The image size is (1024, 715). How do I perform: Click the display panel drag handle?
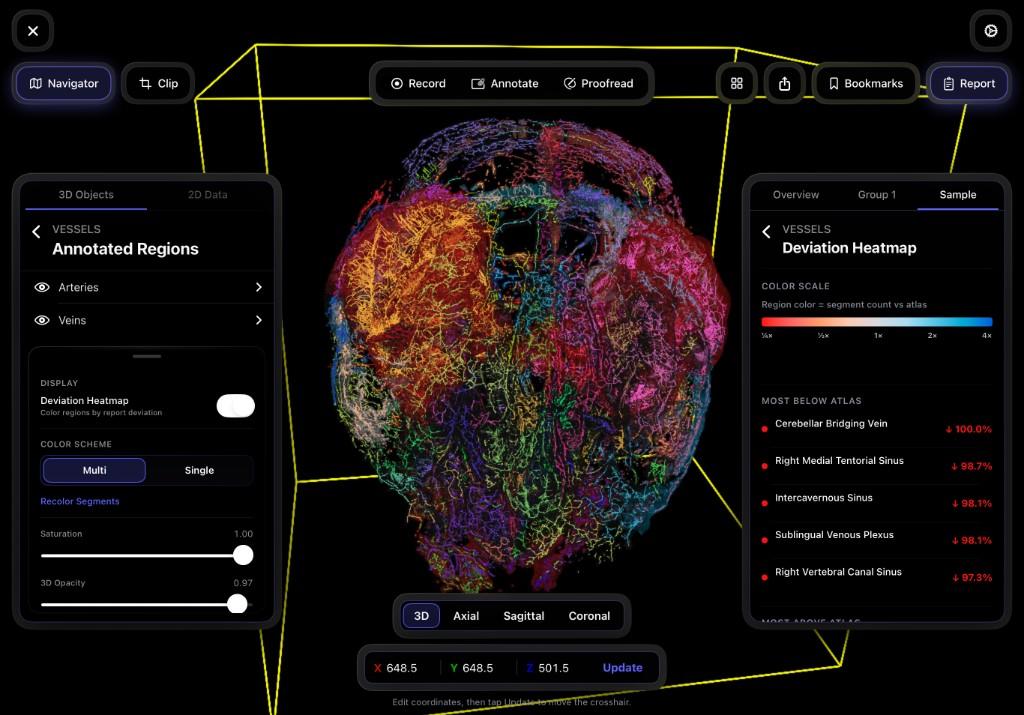pos(147,357)
